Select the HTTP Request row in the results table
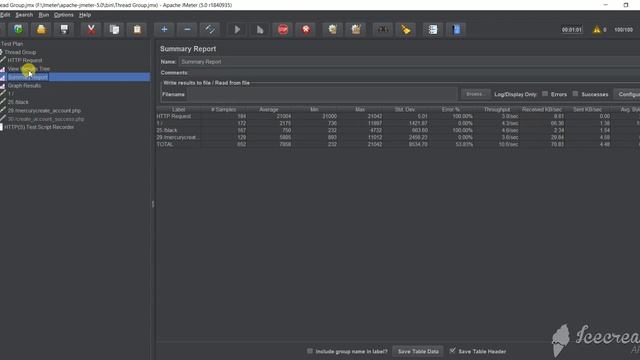The height and width of the screenshot is (360, 640). pyautogui.click(x=398, y=116)
